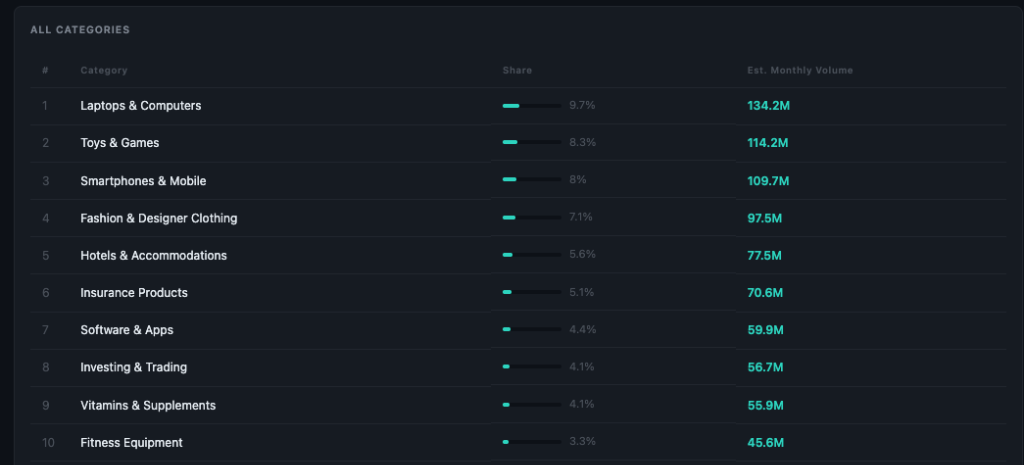
Task: Open the Investing & Trading category
Action: coord(134,368)
